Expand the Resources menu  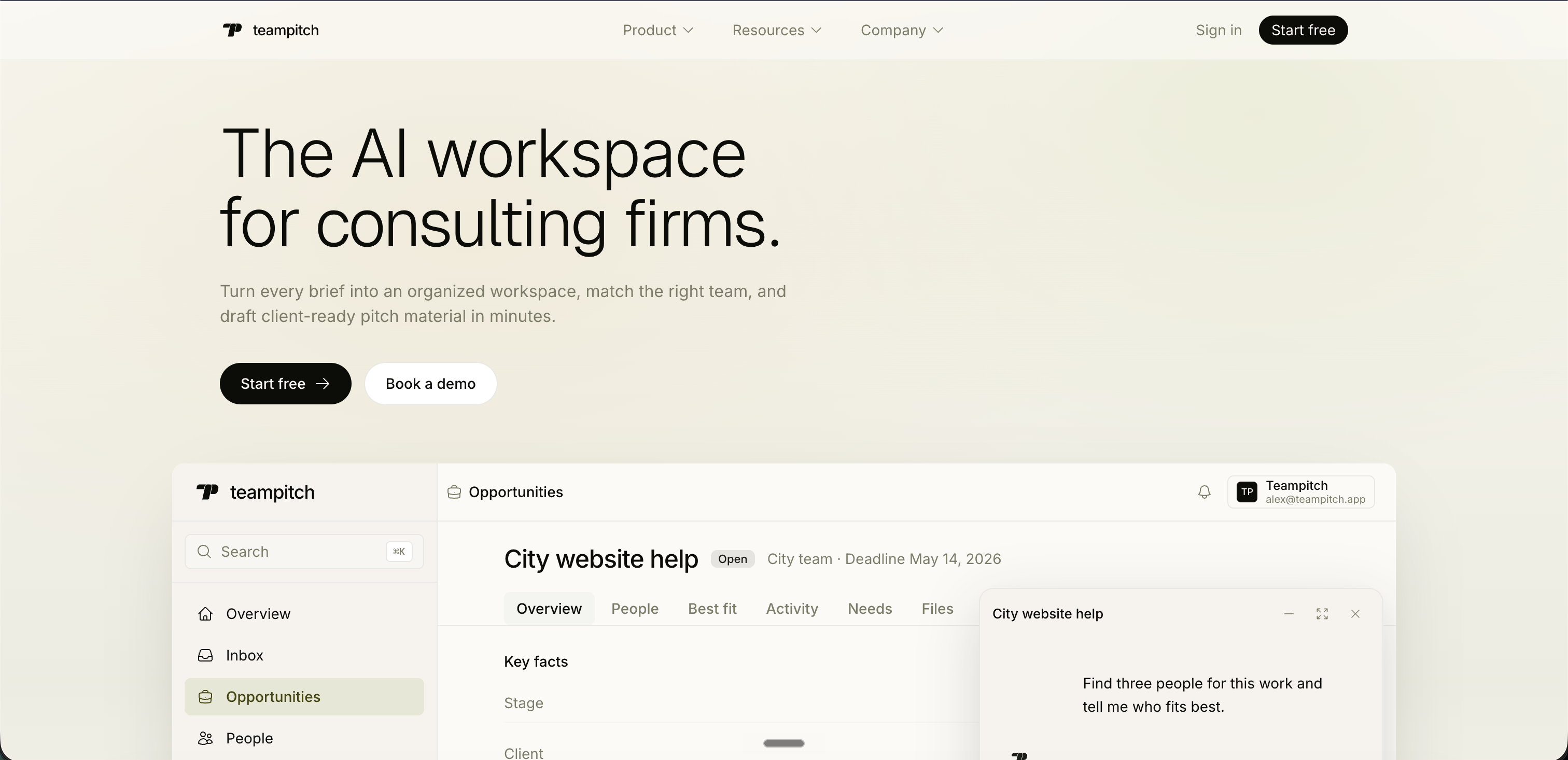(777, 30)
